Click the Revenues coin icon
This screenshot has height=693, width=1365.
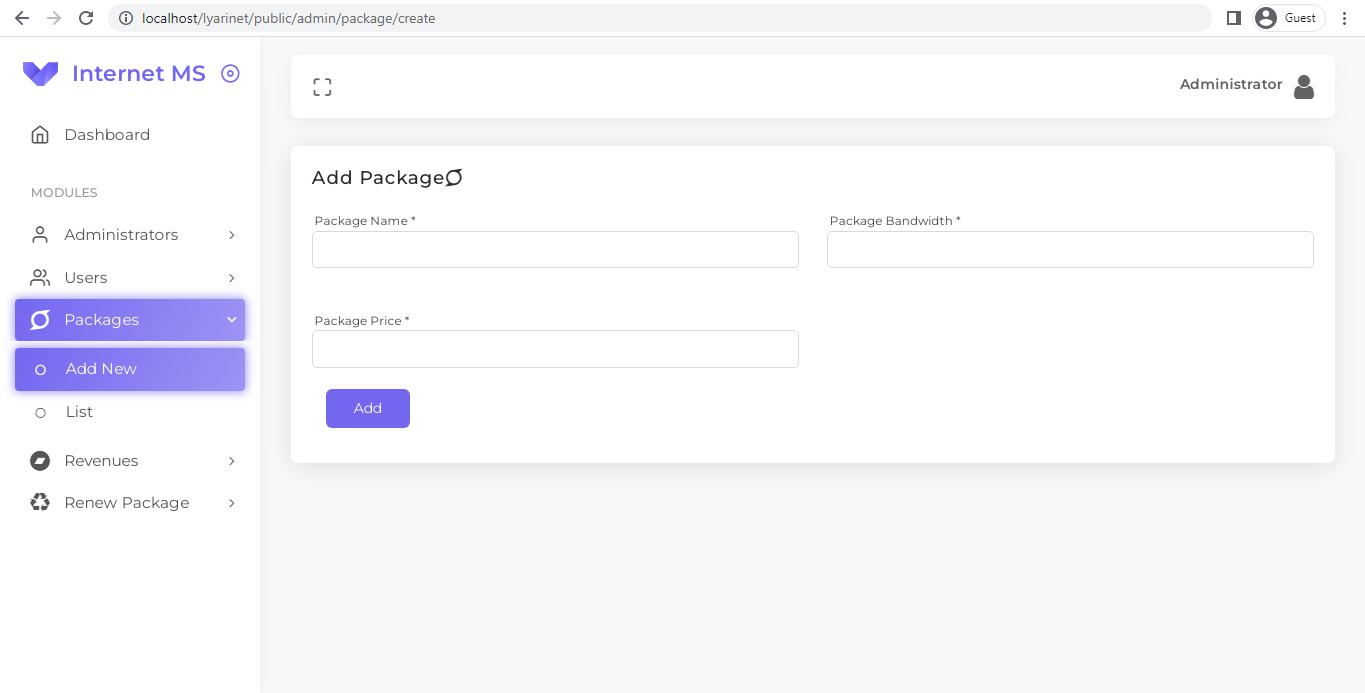[39, 461]
